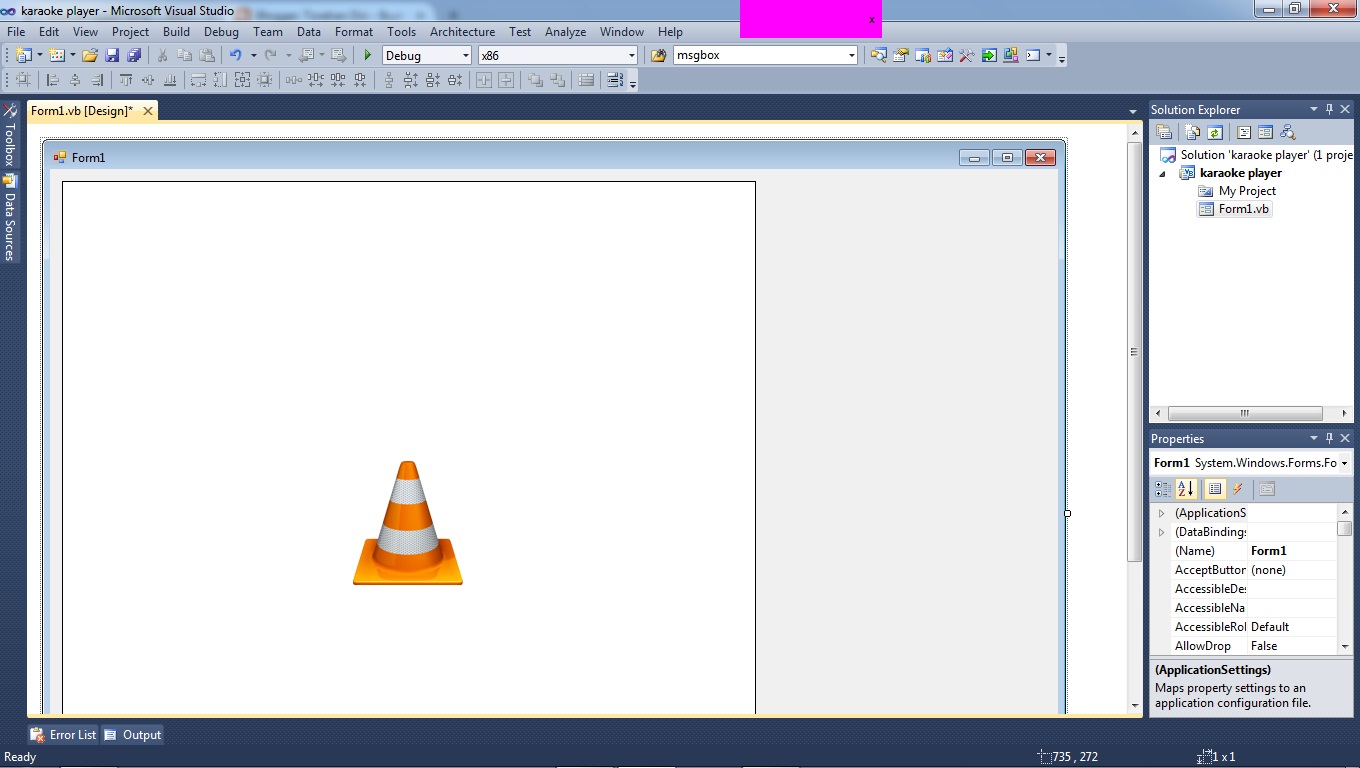Open the Output panel

[x=132, y=735]
